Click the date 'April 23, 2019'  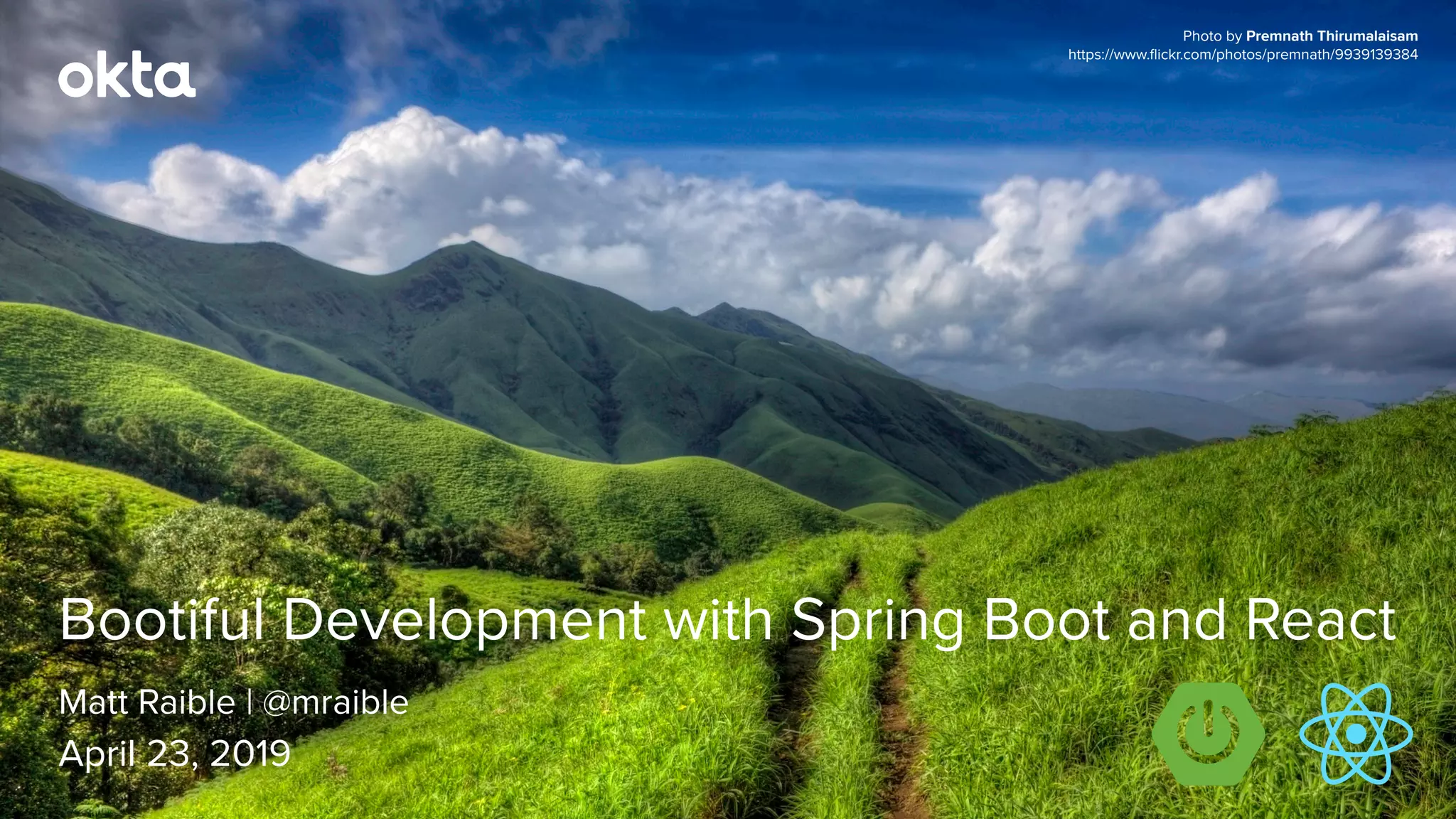pos(175,754)
